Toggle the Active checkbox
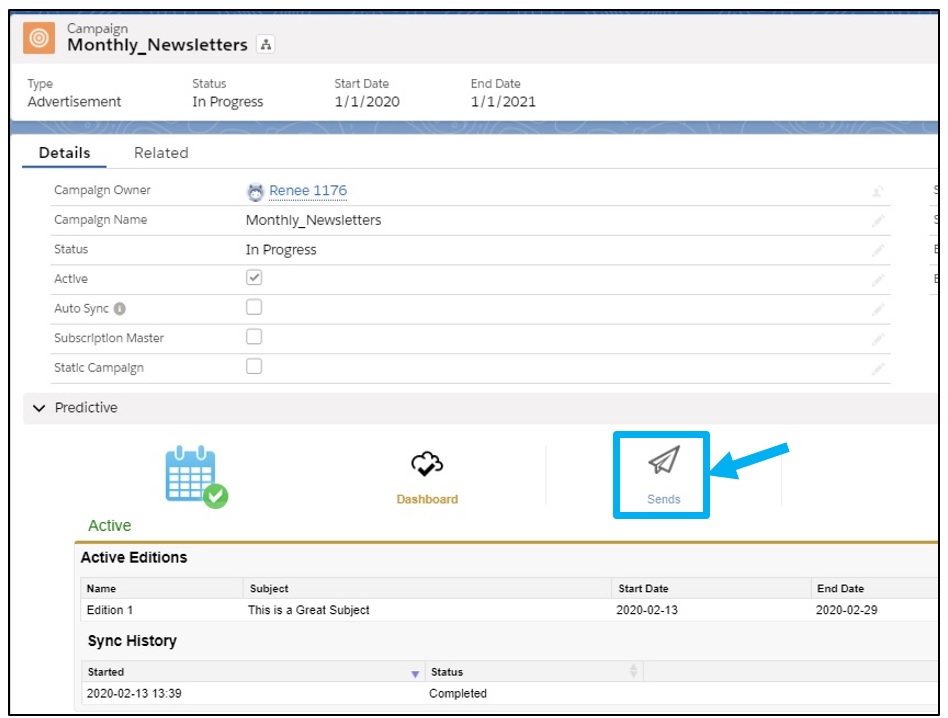Image resolution: width=948 pixels, height=718 pixels. point(254,278)
